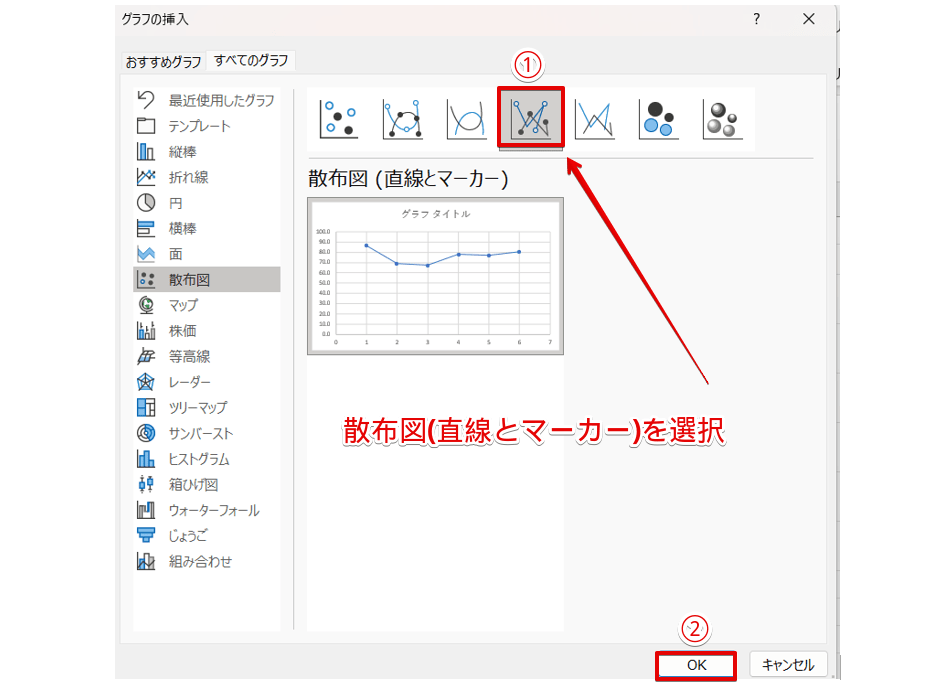Select 最近使用したグラフ in the list
The height and width of the screenshot is (690, 939).
pyautogui.click(x=221, y=100)
